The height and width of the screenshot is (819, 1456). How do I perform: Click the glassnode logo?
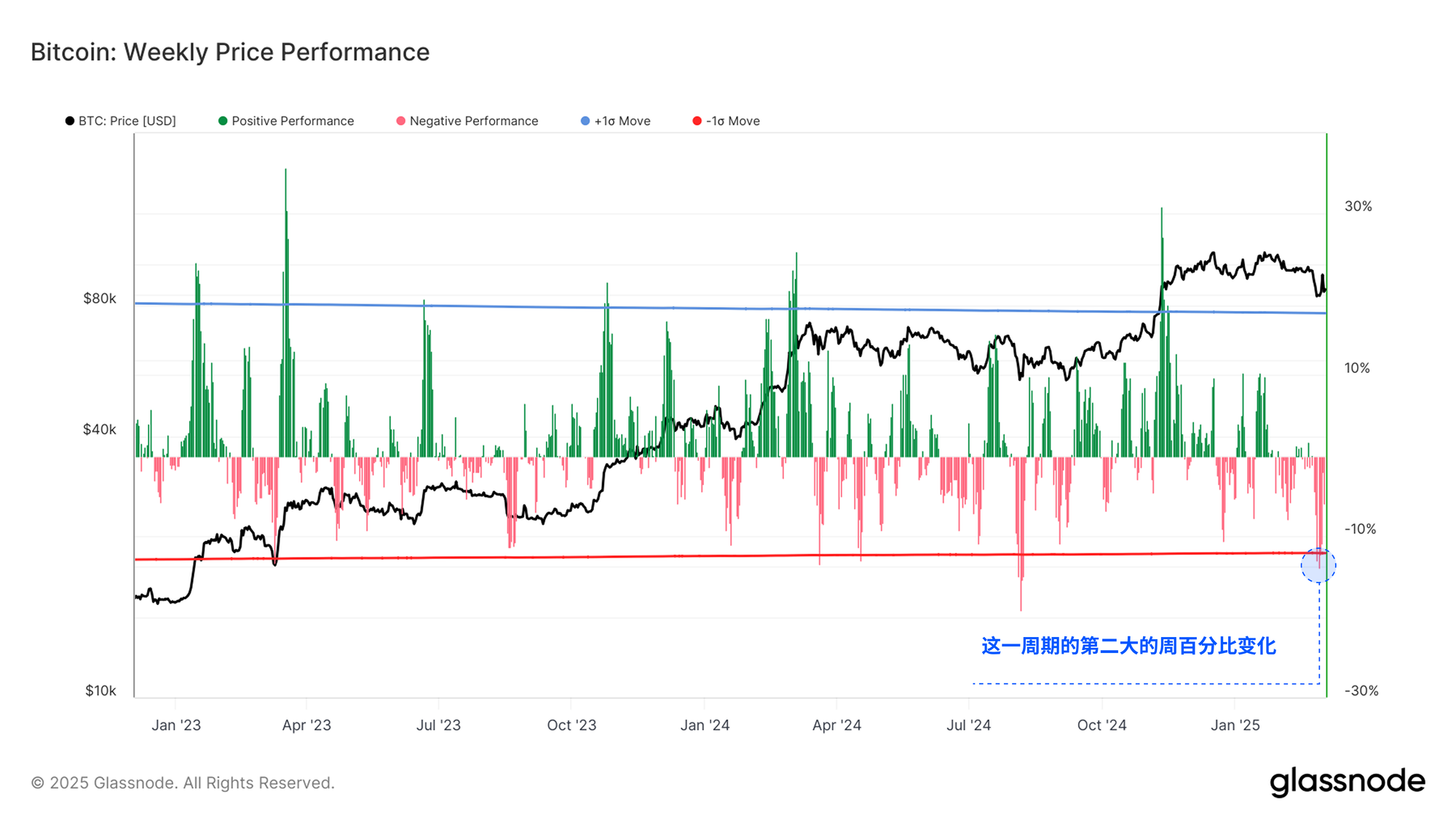tap(1347, 781)
